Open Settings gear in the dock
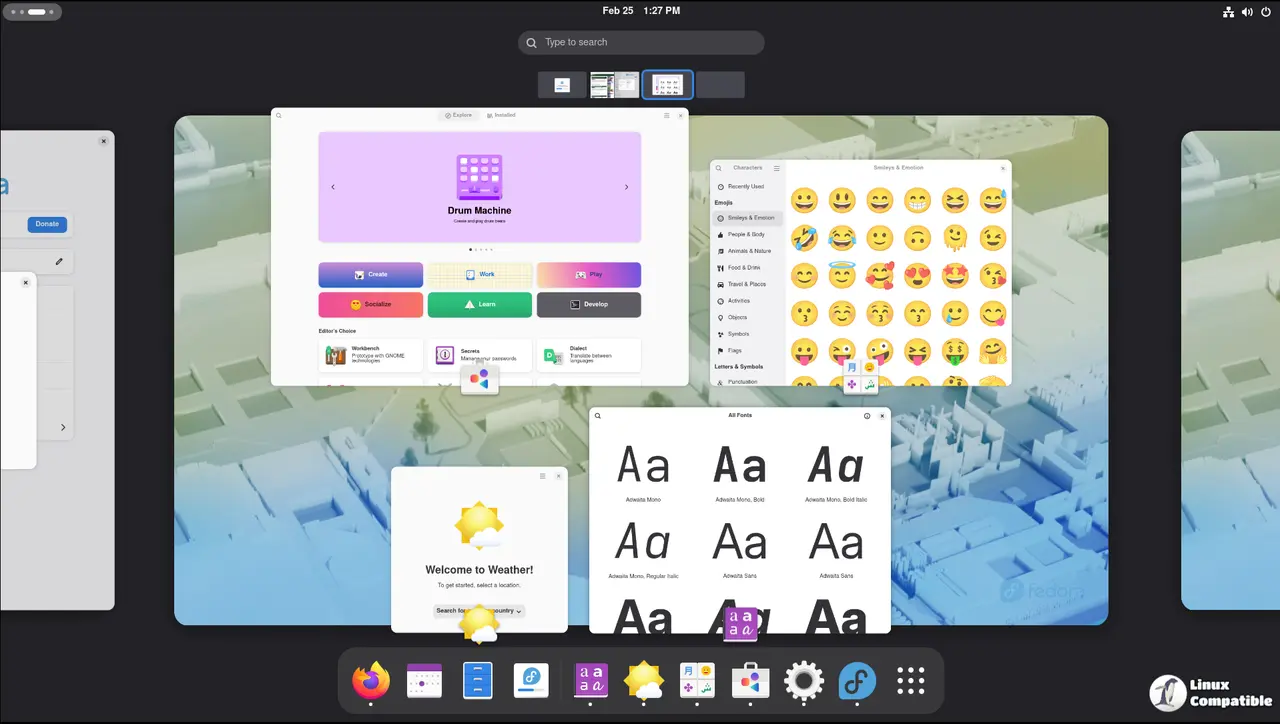Screen dimensions: 1280x724 click(804, 681)
